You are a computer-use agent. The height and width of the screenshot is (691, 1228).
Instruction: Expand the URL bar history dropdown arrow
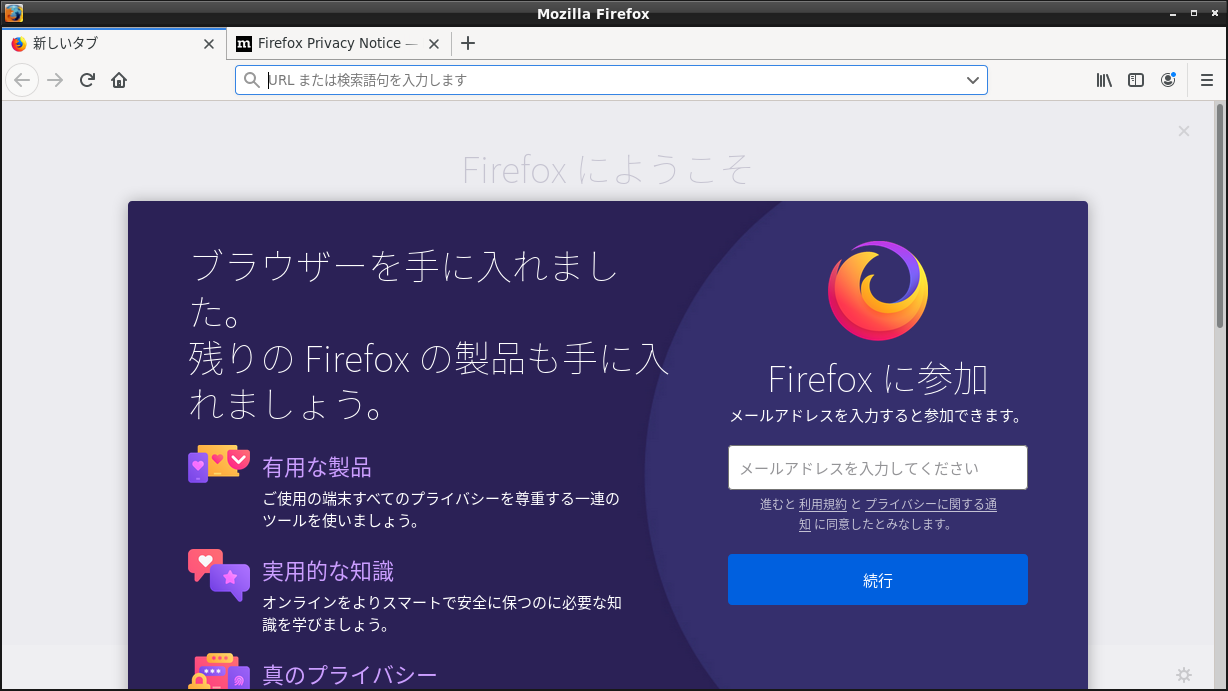click(x=973, y=80)
